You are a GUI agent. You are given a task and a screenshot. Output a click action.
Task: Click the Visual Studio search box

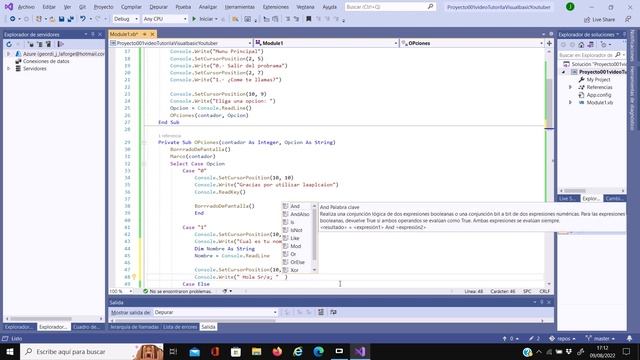(390, 7)
